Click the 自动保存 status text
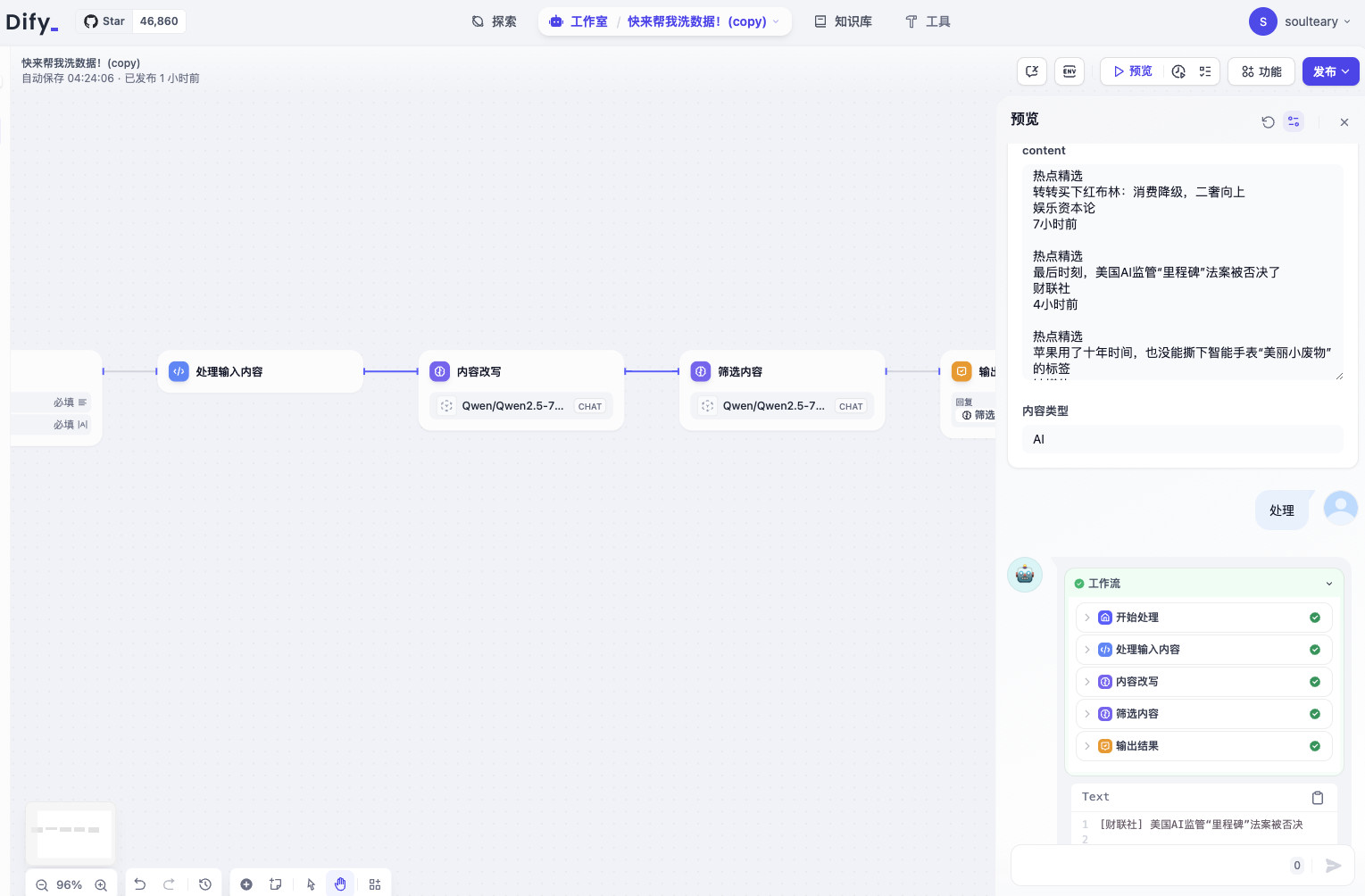This screenshot has width=1365, height=896. coord(111,79)
